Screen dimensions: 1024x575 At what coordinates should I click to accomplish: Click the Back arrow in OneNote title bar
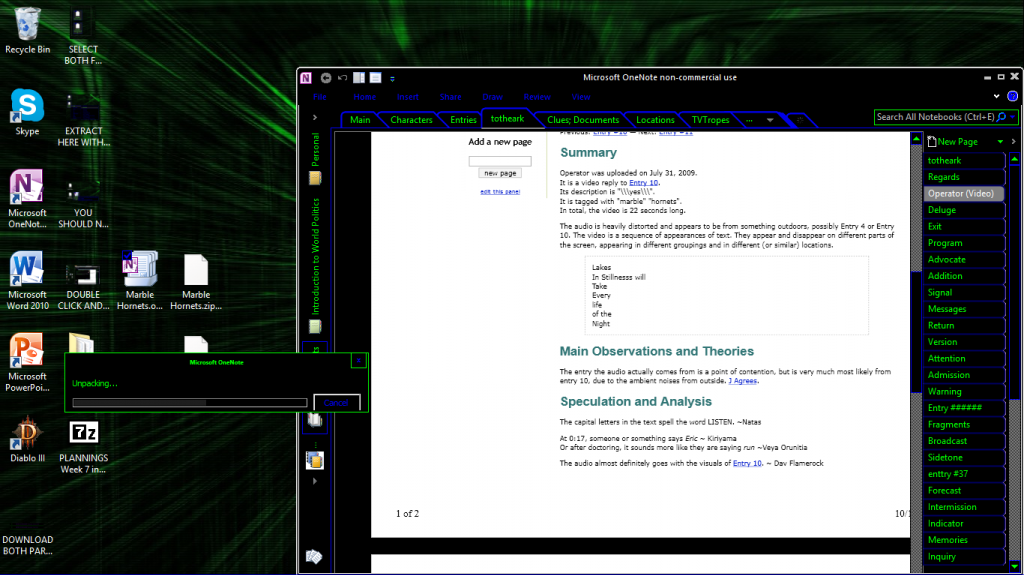coord(325,78)
